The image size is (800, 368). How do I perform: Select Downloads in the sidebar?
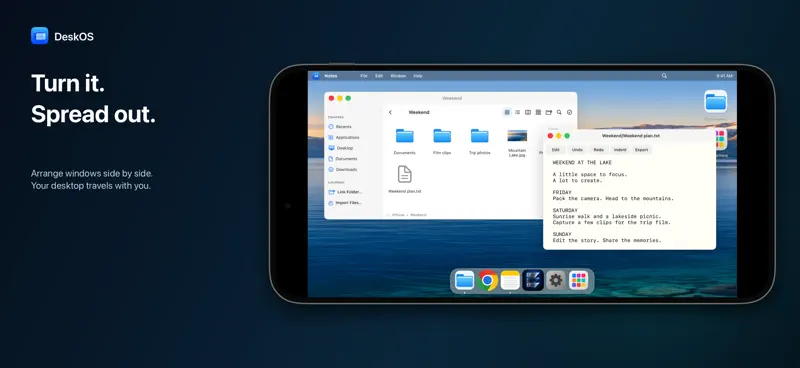click(342, 169)
